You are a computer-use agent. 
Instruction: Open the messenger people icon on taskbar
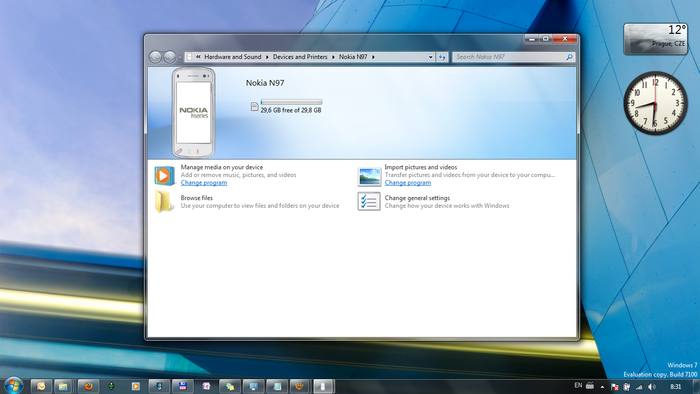[x=230, y=386]
